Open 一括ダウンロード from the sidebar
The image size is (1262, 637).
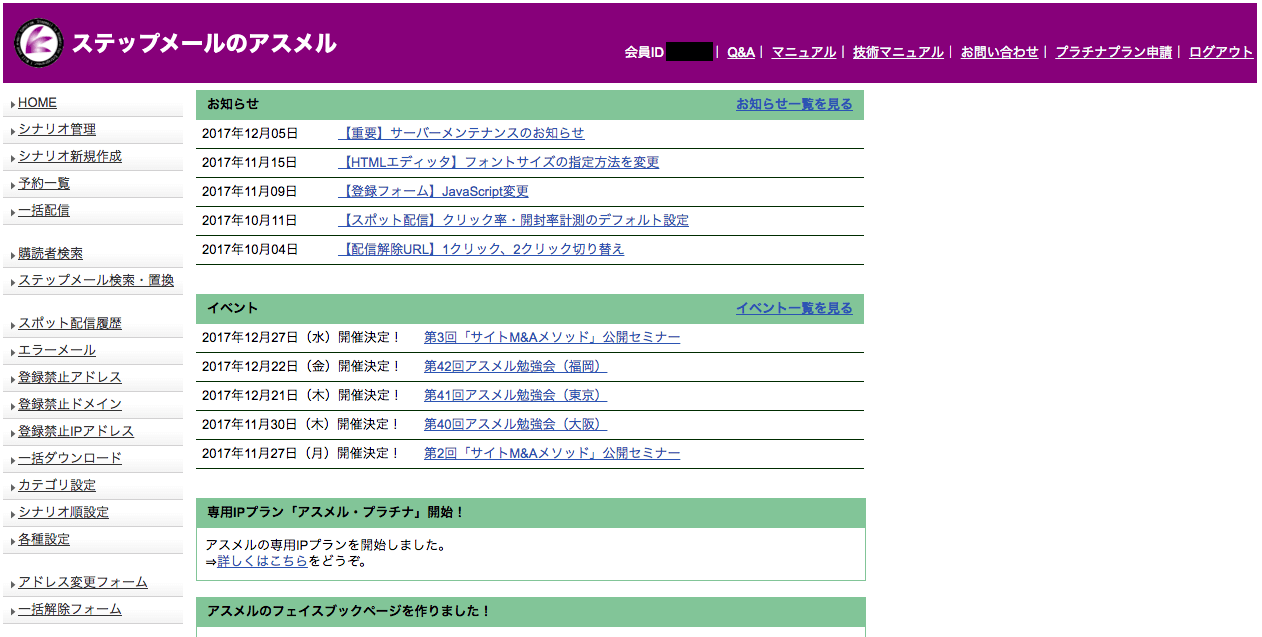click(70, 459)
